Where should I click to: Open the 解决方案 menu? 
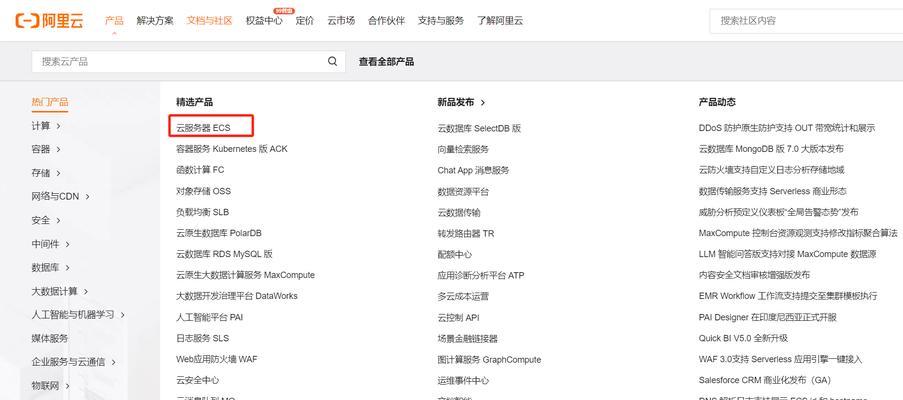point(155,21)
